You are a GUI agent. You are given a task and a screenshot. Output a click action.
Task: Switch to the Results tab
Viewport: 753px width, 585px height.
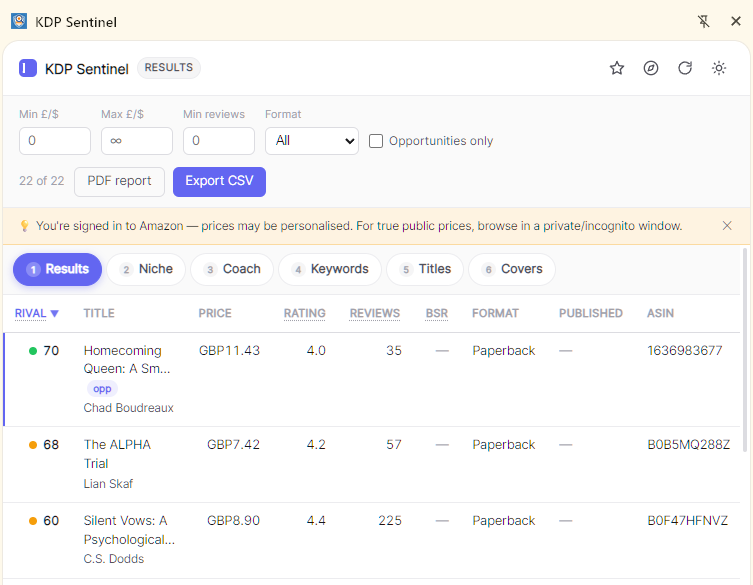(x=58, y=269)
